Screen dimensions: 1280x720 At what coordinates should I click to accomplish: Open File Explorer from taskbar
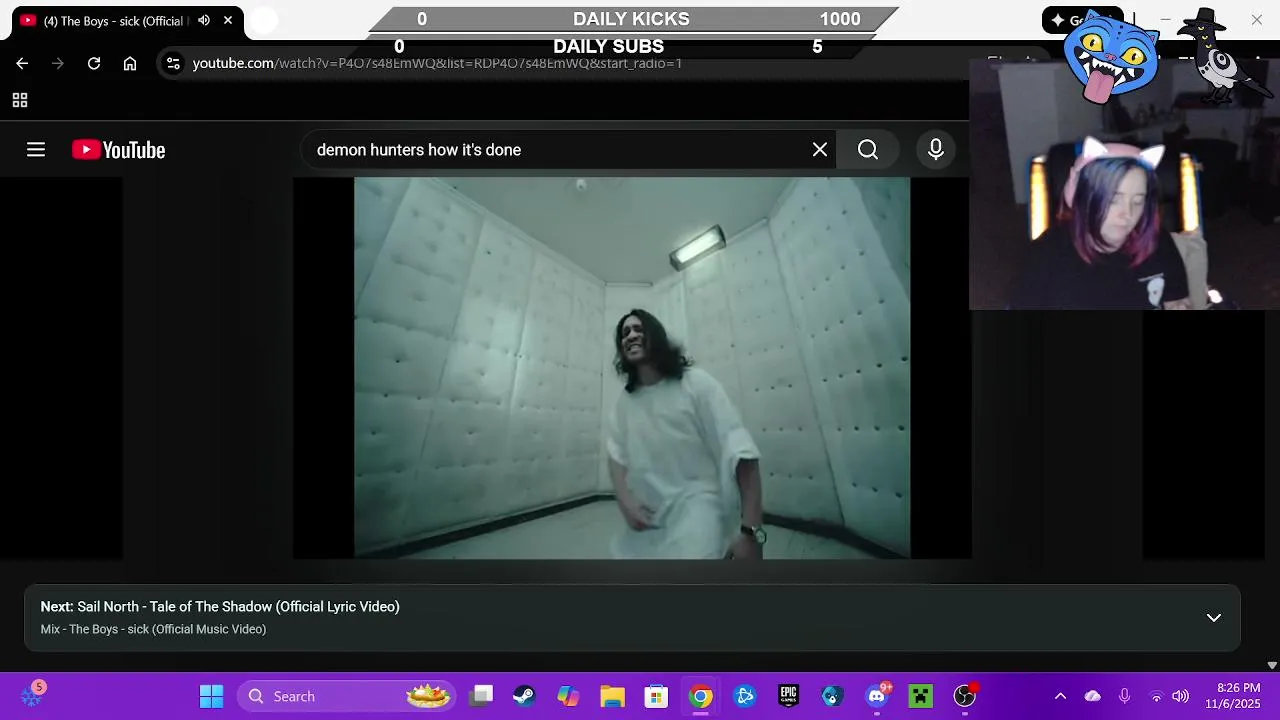click(612, 696)
